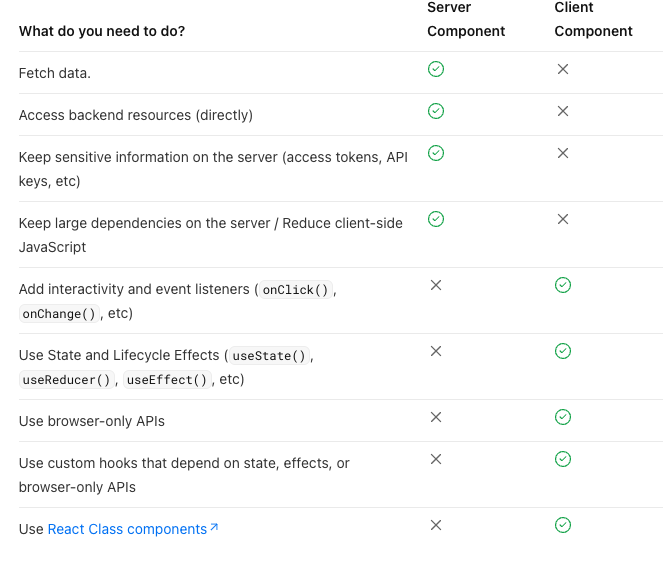Click the external-link arrow after React Class components

[x=214, y=528]
